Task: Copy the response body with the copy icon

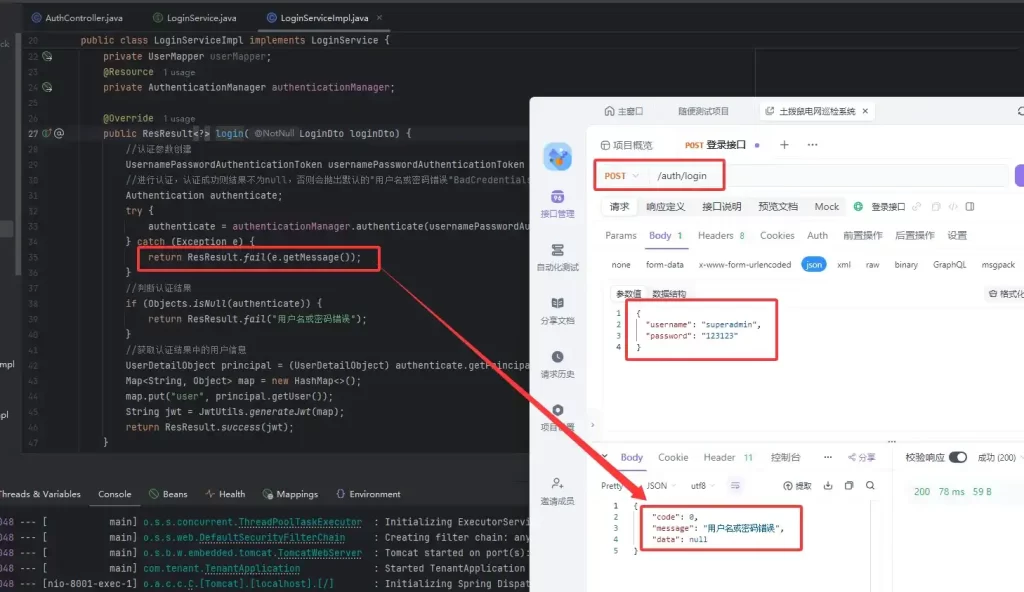Action: pyautogui.click(x=848, y=485)
